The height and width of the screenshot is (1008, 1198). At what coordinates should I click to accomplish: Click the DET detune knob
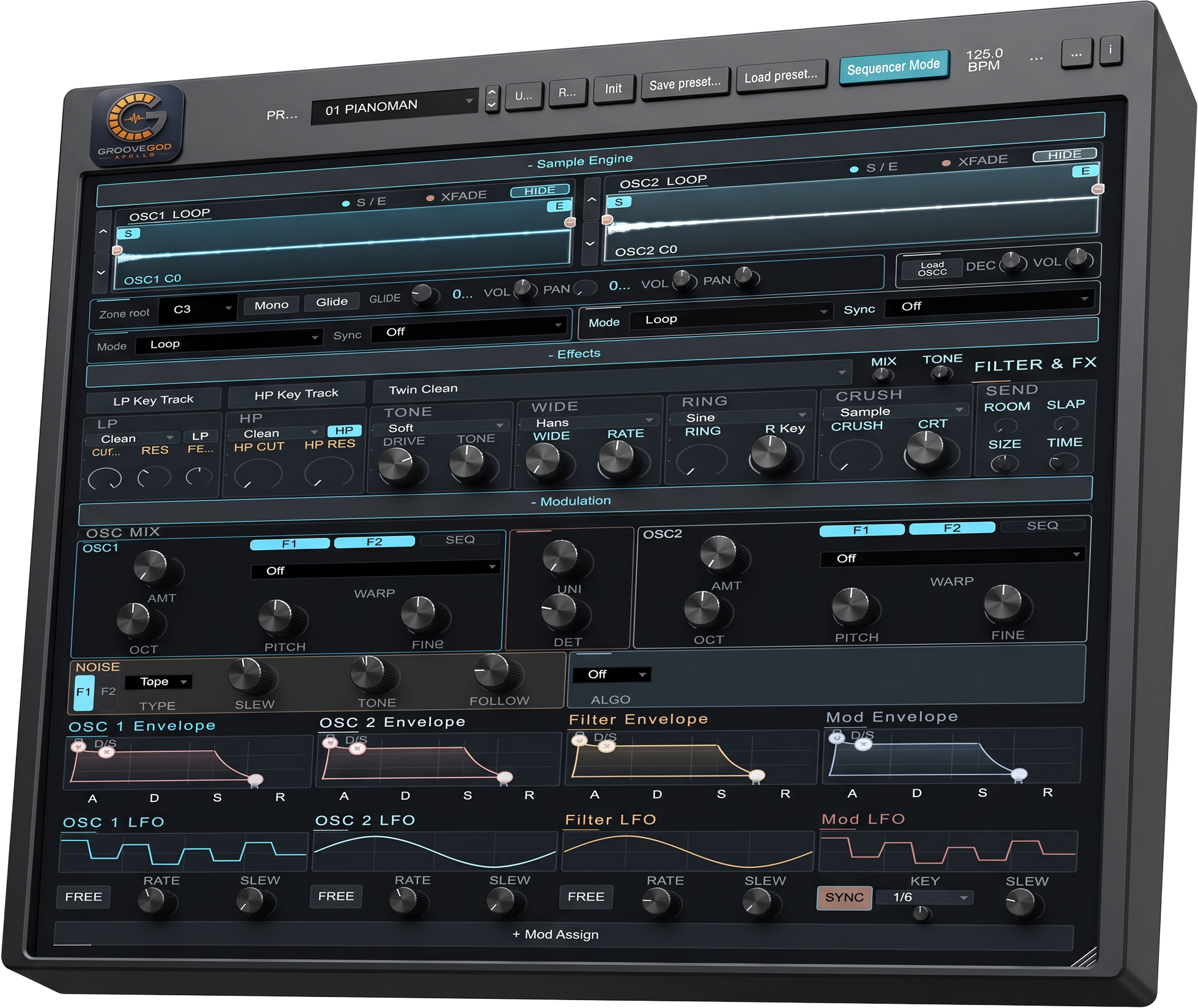[x=559, y=610]
